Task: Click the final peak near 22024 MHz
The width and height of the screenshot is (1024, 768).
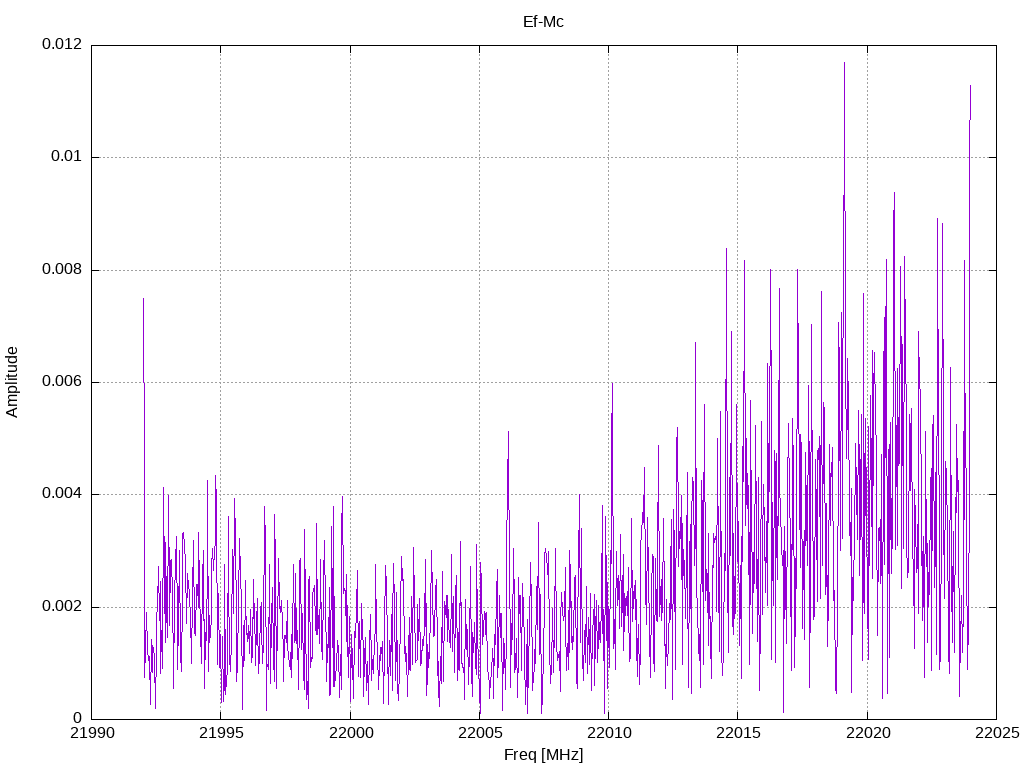Action: pos(970,86)
